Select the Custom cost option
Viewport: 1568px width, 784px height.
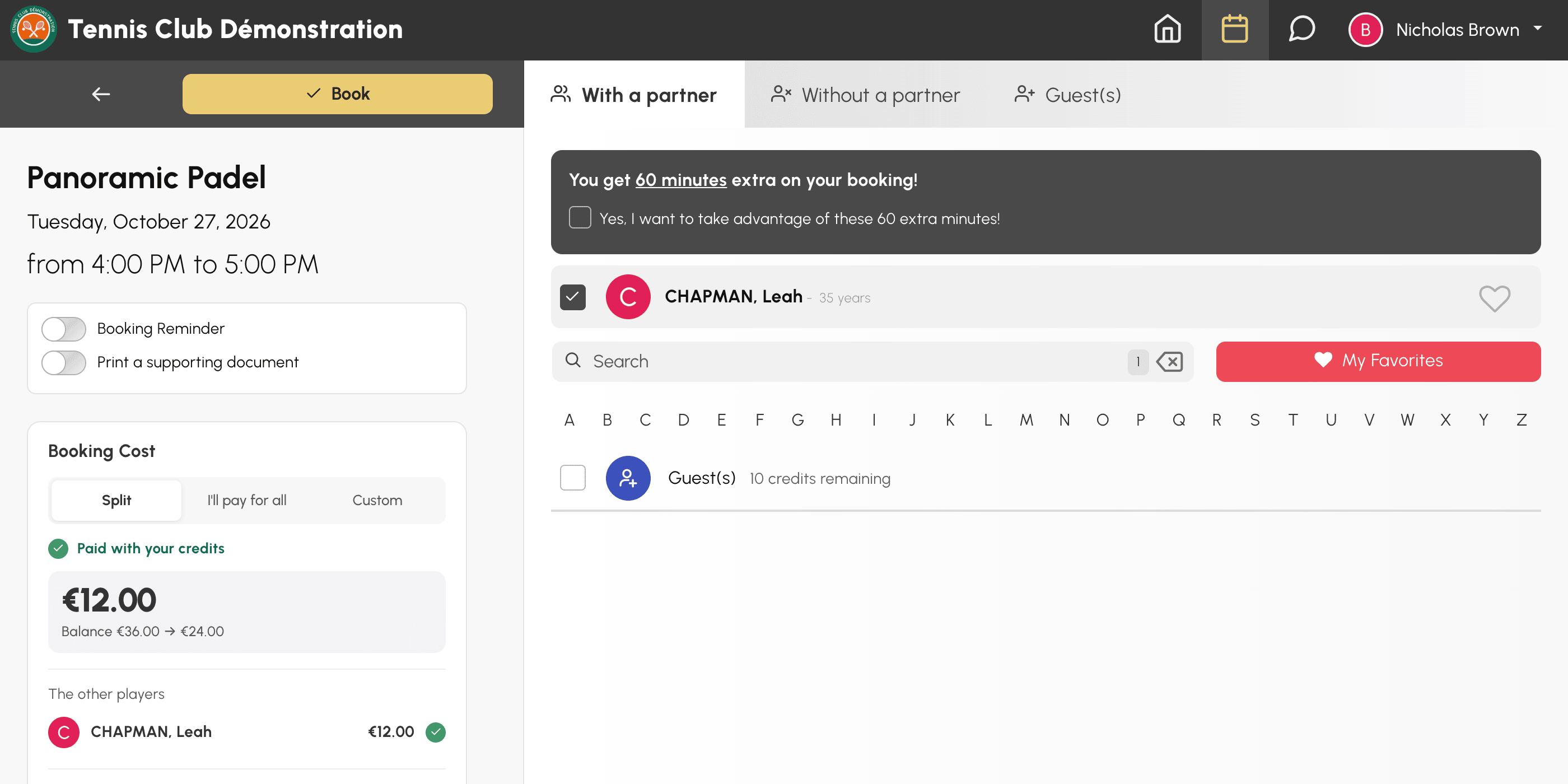tap(377, 500)
